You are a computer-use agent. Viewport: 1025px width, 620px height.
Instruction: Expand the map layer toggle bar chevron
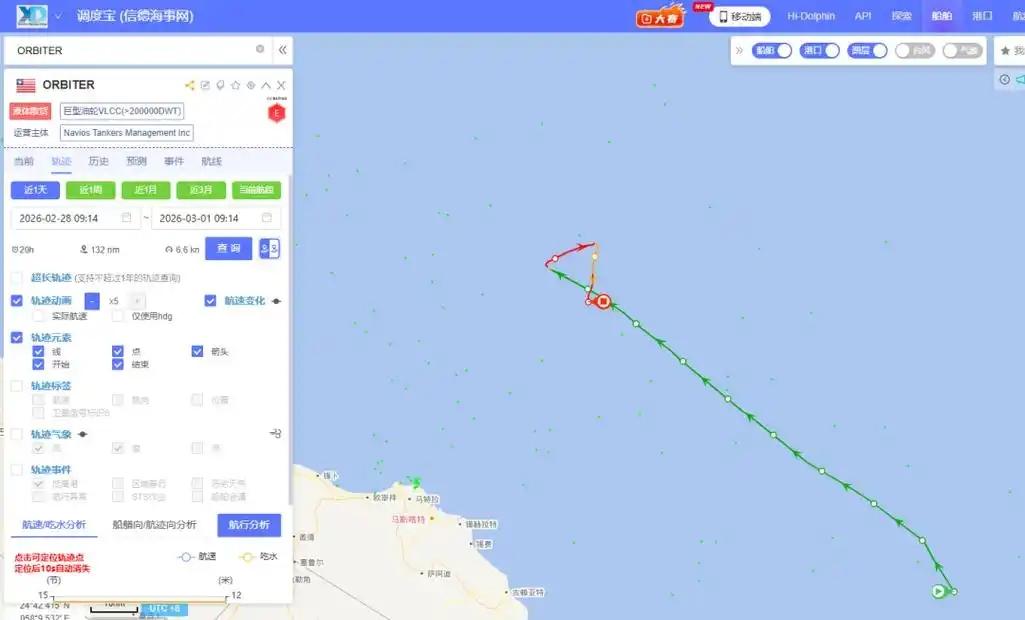[x=739, y=50]
